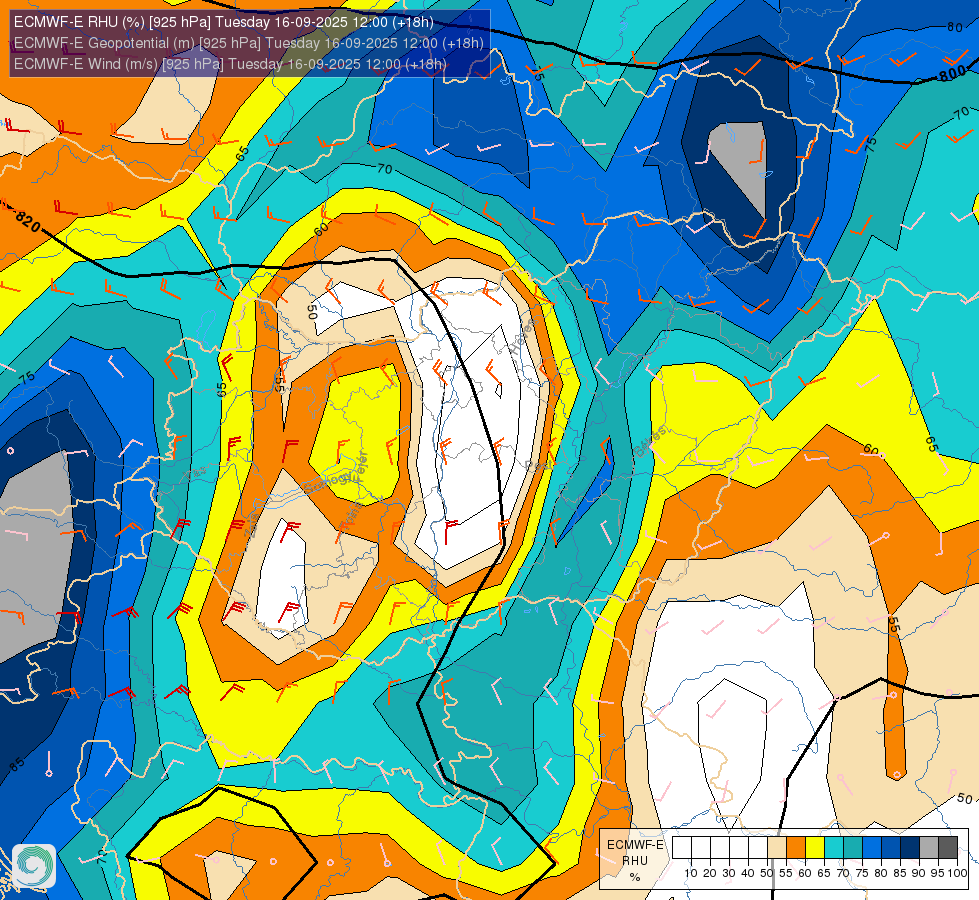Image resolution: width=979 pixels, height=900 pixels.
Task: Click the green swirl logo icon
Action: tap(34, 866)
